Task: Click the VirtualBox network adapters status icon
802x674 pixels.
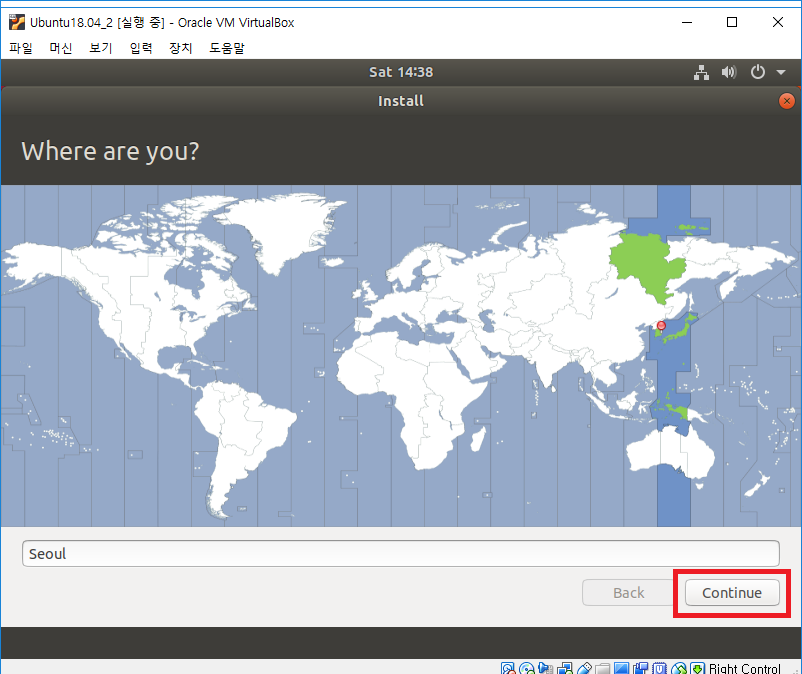Action: [x=565, y=668]
